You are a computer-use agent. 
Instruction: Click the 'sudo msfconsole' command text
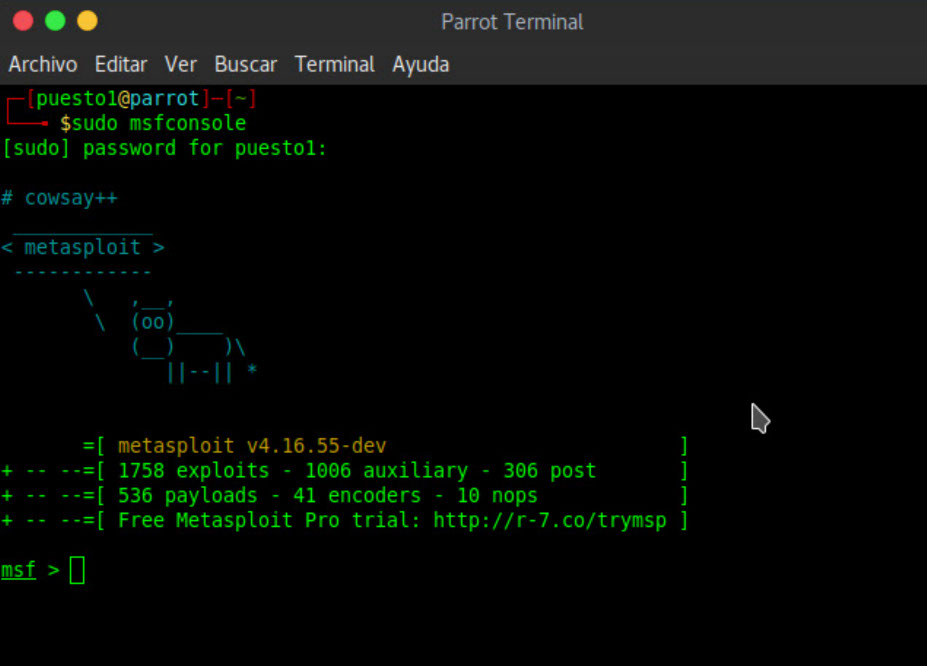click(x=158, y=124)
